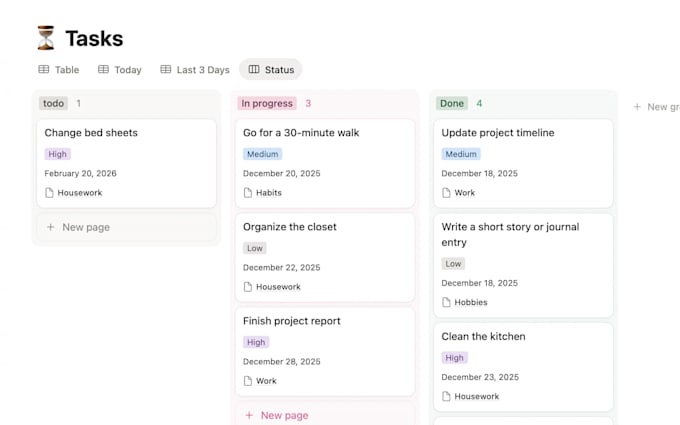Add a New group column
This screenshot has width=680, height=425.
[656, 107]
